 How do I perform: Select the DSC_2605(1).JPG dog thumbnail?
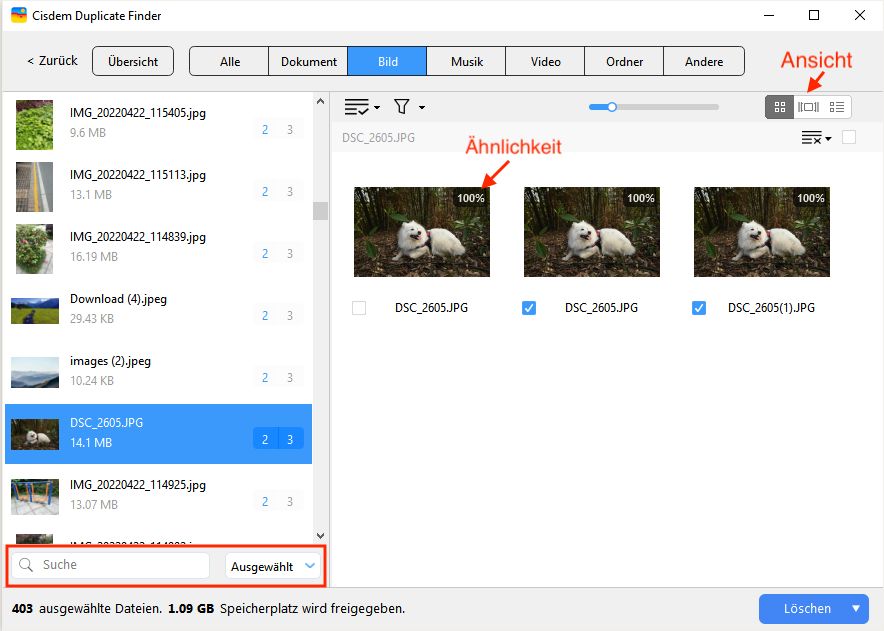pos(762,232)
